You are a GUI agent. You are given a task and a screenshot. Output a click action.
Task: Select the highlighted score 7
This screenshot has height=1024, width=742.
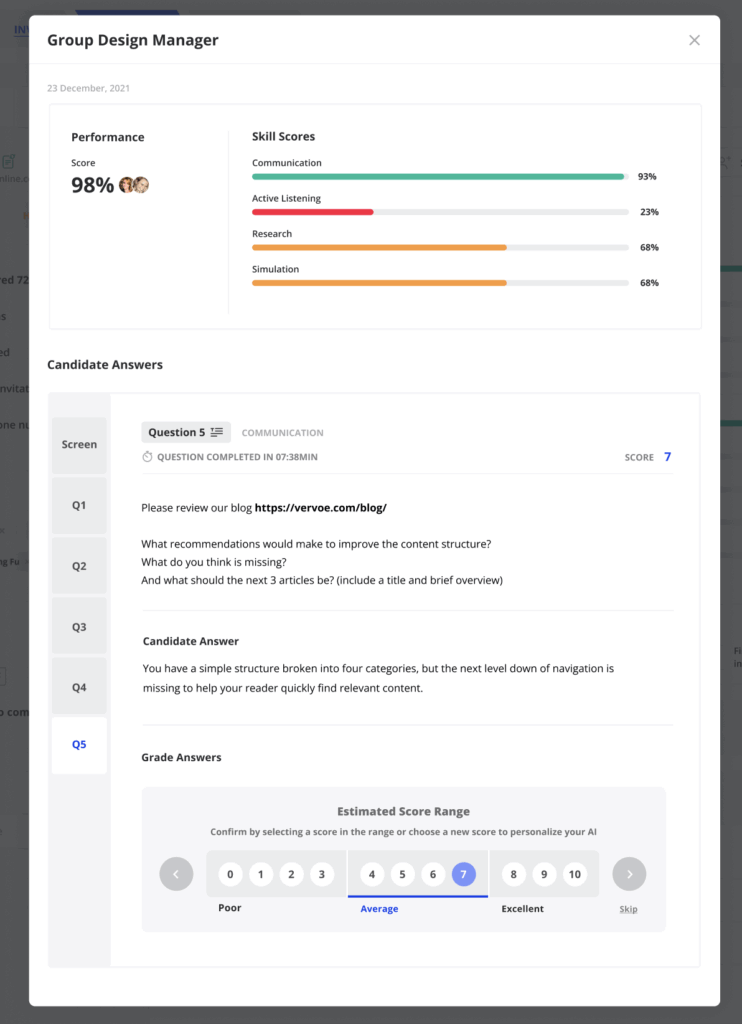[x=464, y=874]
